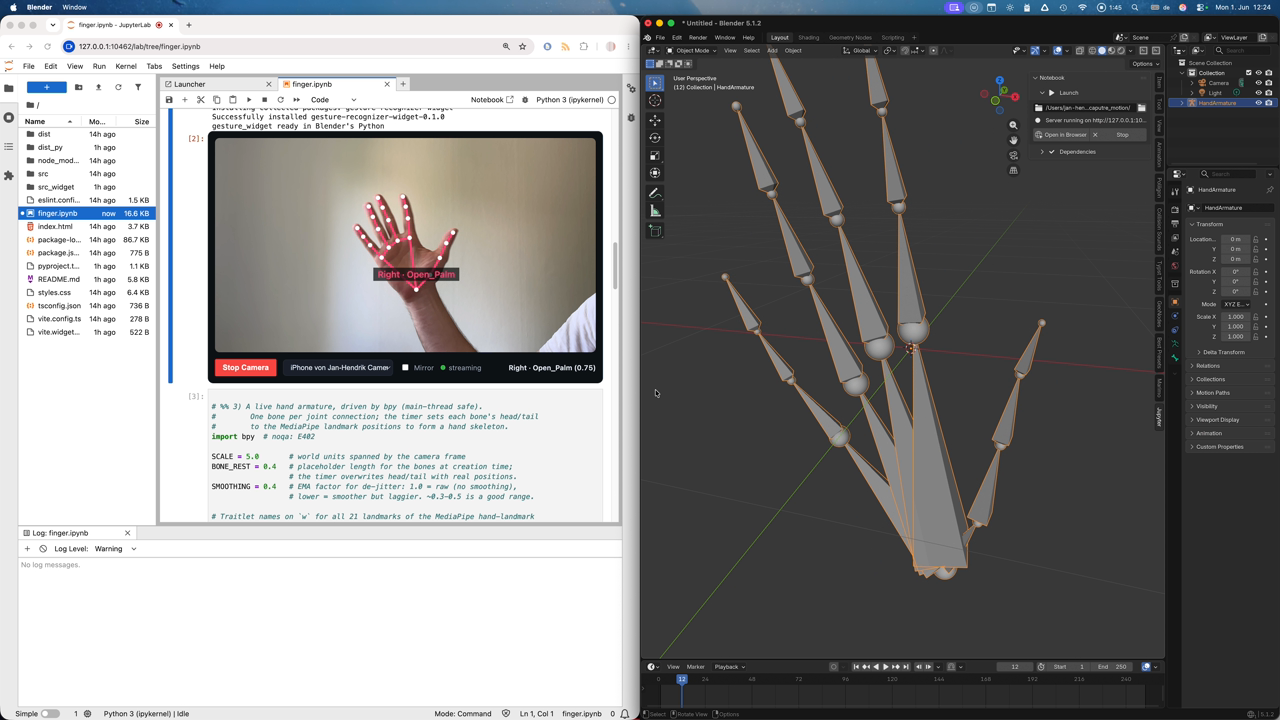Viewport: 1280px width, 720px height.
Task: Open the Shading workspace tab in Blender
Action: click(808, 38)
